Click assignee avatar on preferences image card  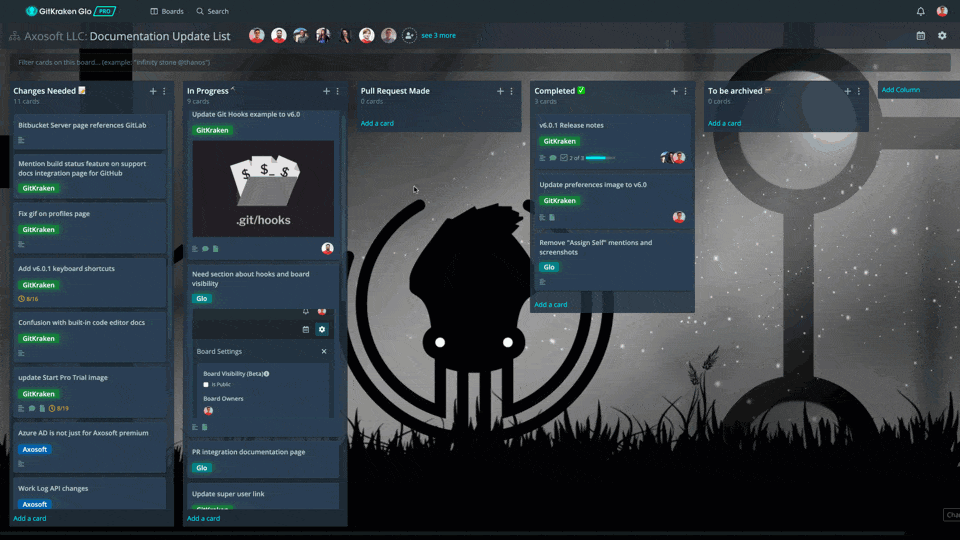(679, 217)
